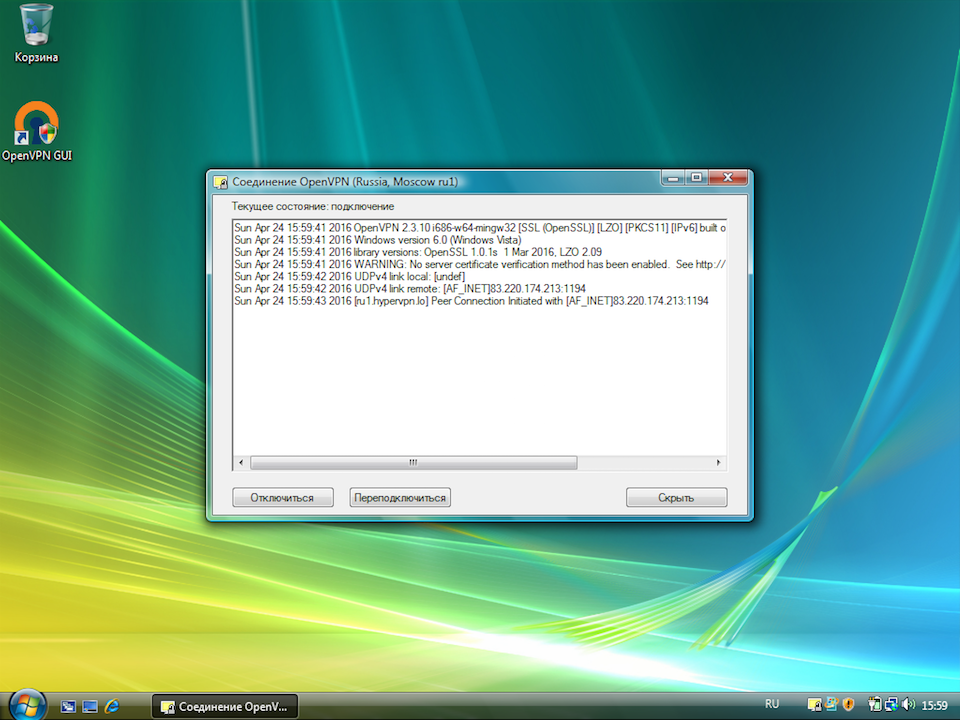This screenshot has height=720, width=960.
Task: Click the 'UDPv4 link remote' log line
Action: [410, 288]
